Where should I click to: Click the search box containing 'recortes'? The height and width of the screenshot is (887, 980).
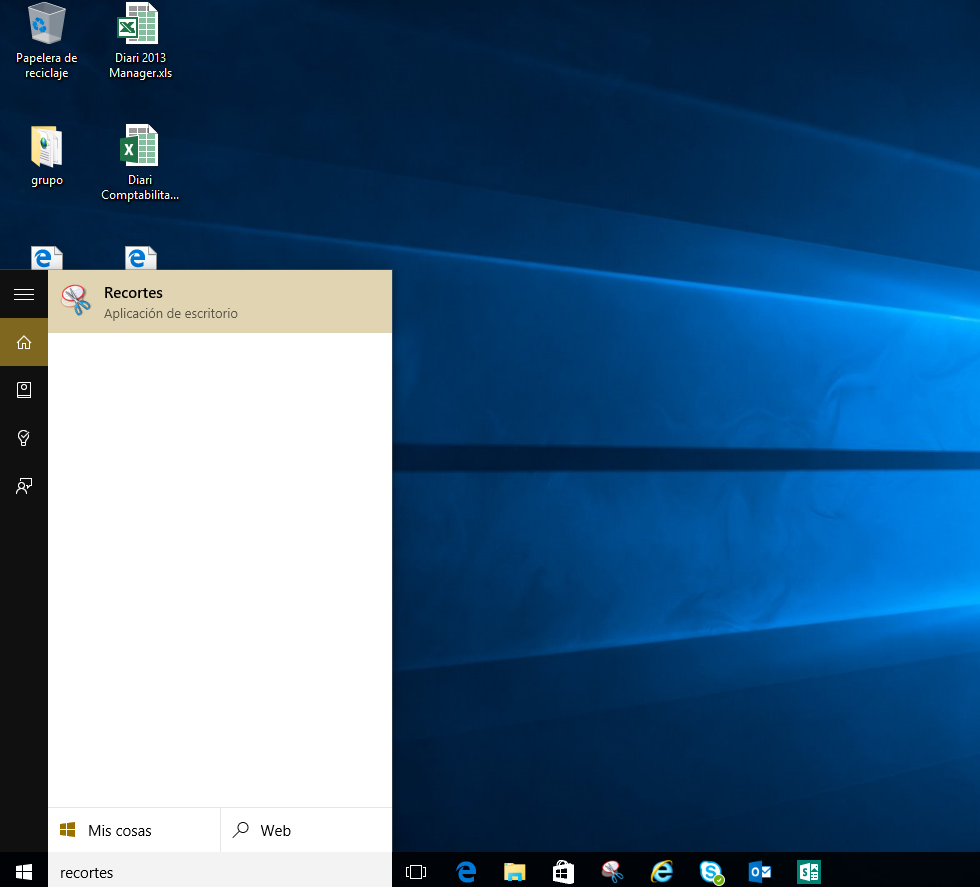tap(220, 872)
